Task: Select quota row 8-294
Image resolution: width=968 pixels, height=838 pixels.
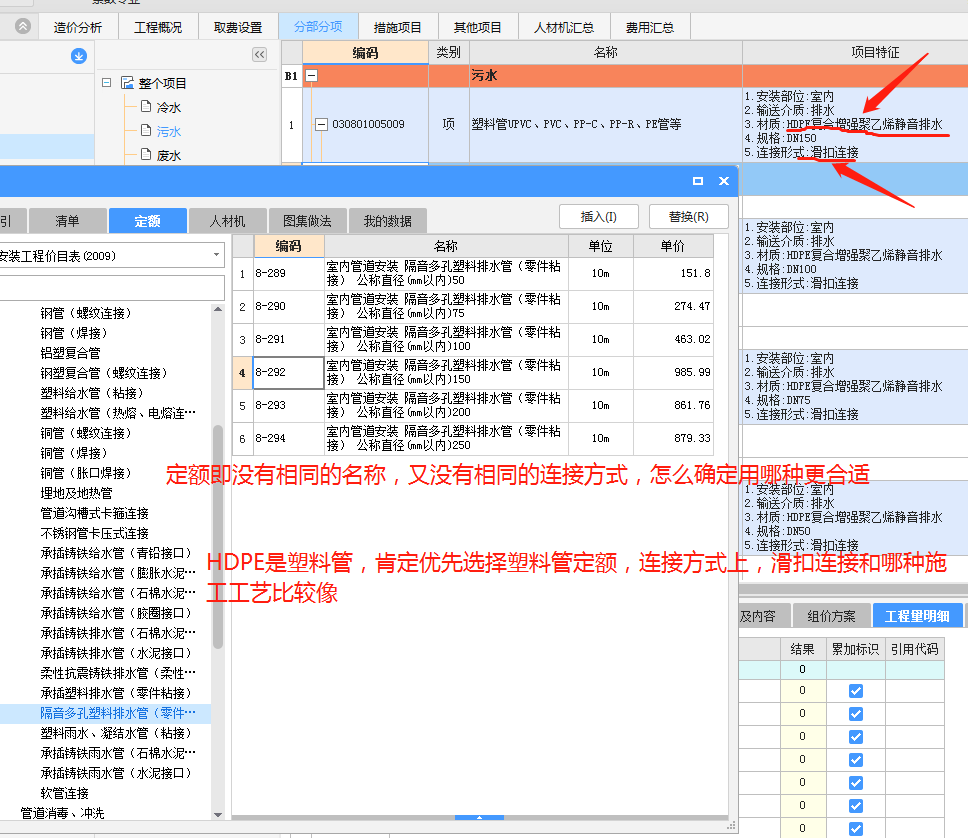Action: [x=474, y=438]
